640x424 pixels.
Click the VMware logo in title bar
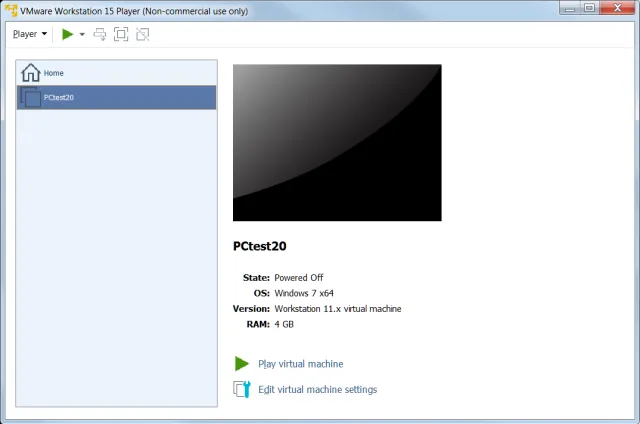11,10
